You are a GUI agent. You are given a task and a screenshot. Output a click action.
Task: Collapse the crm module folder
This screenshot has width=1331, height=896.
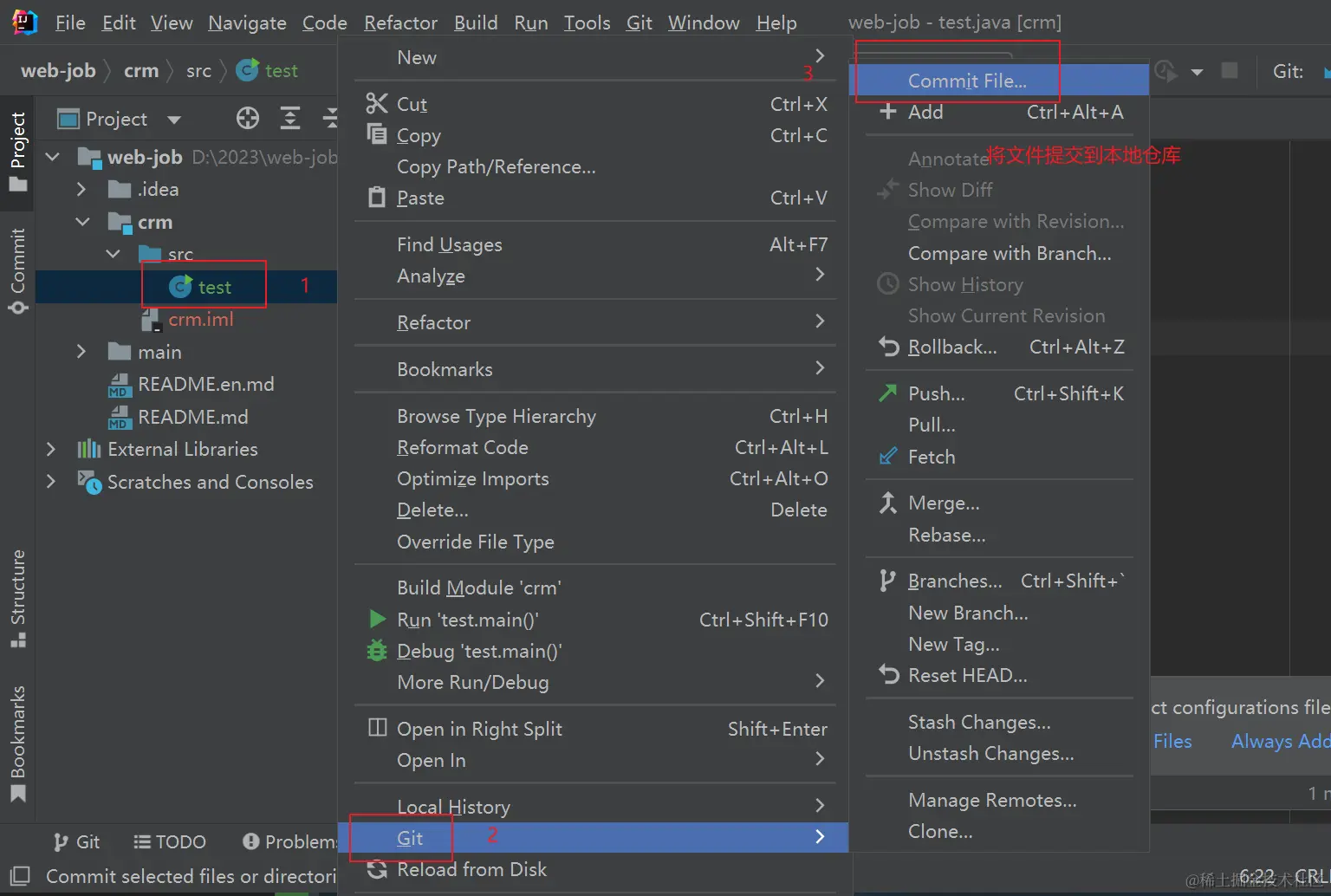coord(82,222)
